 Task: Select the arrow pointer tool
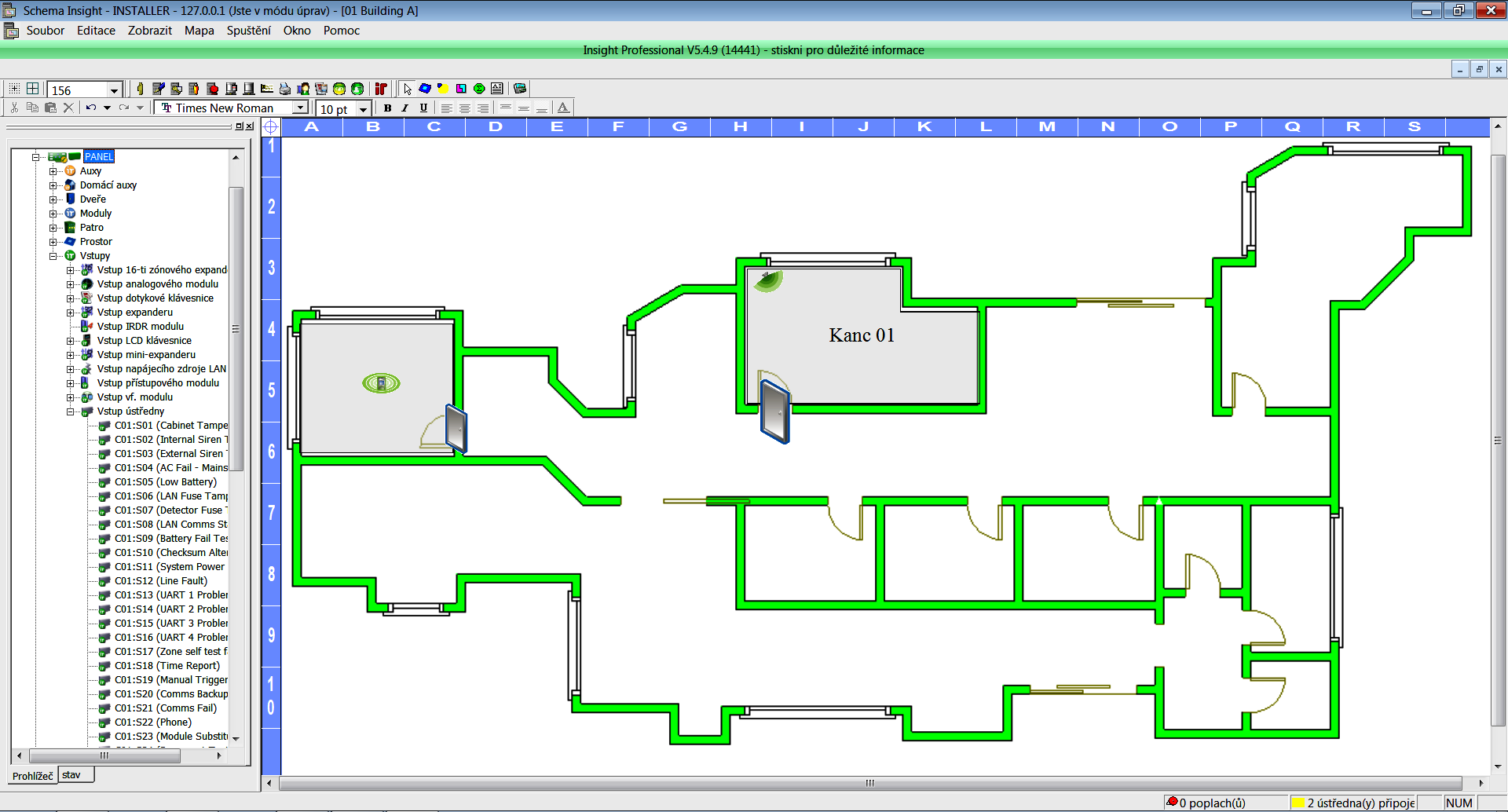pyautogui.click(x=407, y=89)
